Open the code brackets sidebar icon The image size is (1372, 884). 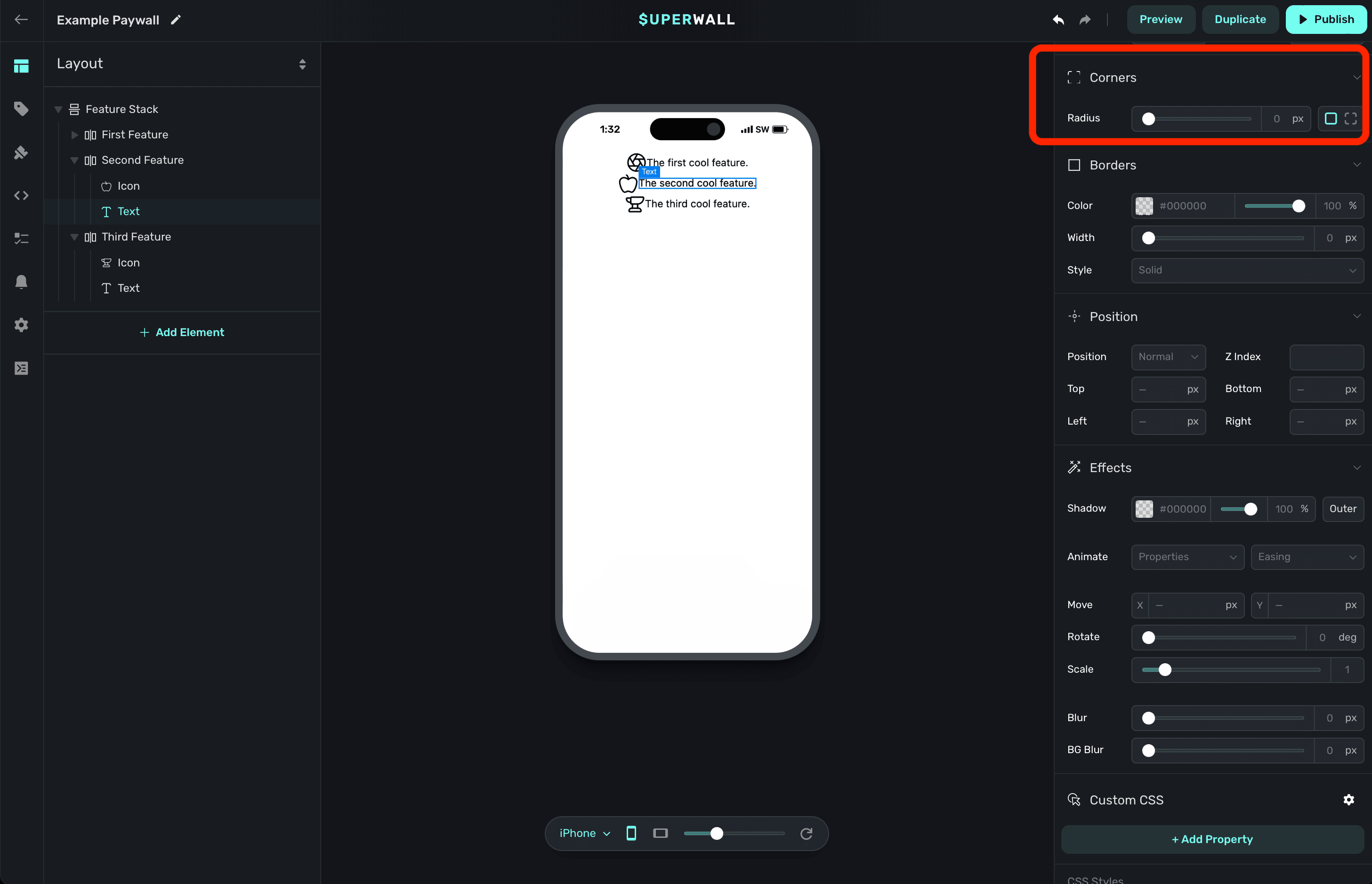point(21,195)
